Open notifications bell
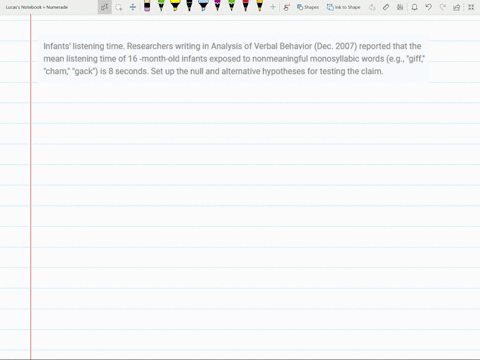480x360 pixels. point(414,7)
